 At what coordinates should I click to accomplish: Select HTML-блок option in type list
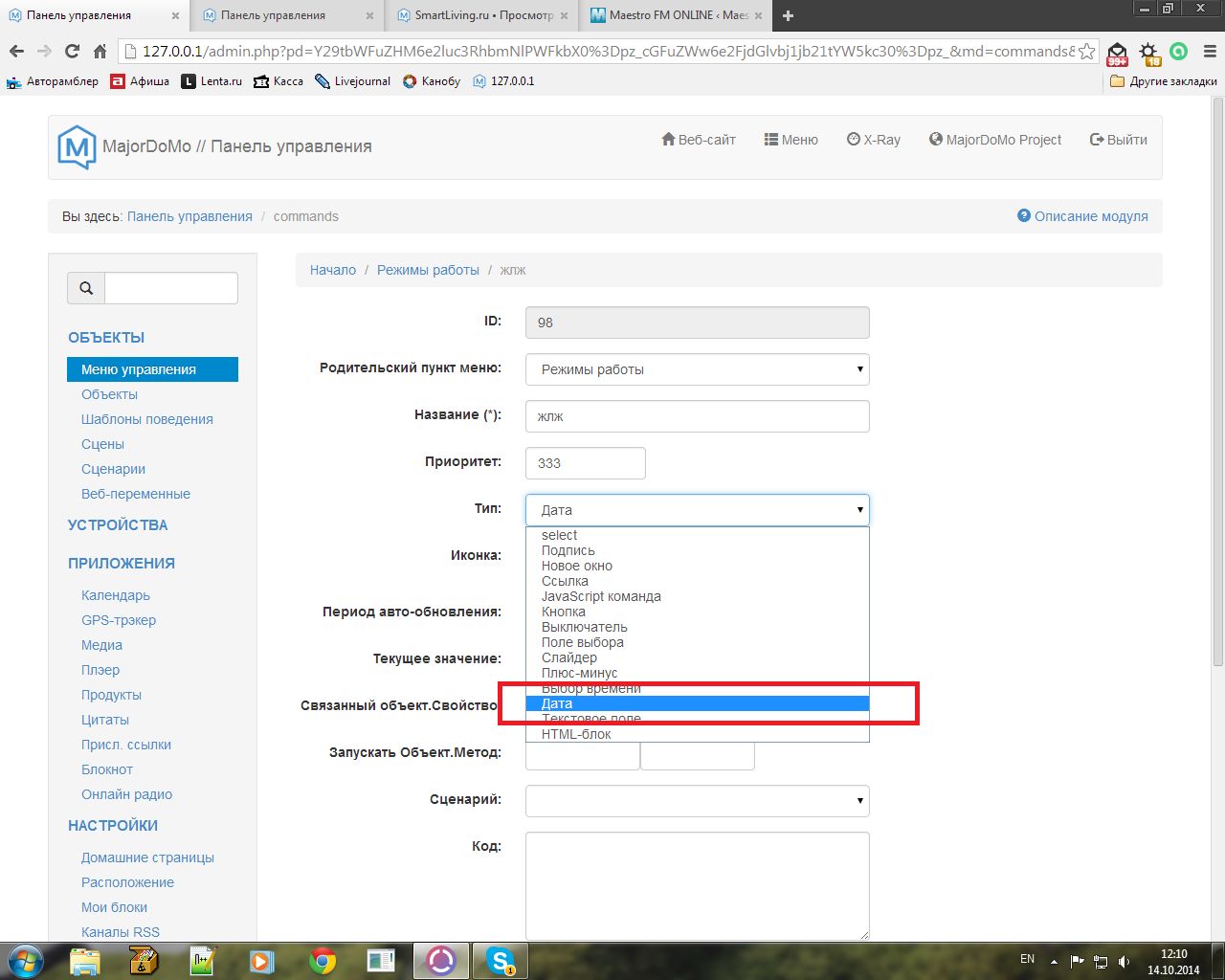576,734
